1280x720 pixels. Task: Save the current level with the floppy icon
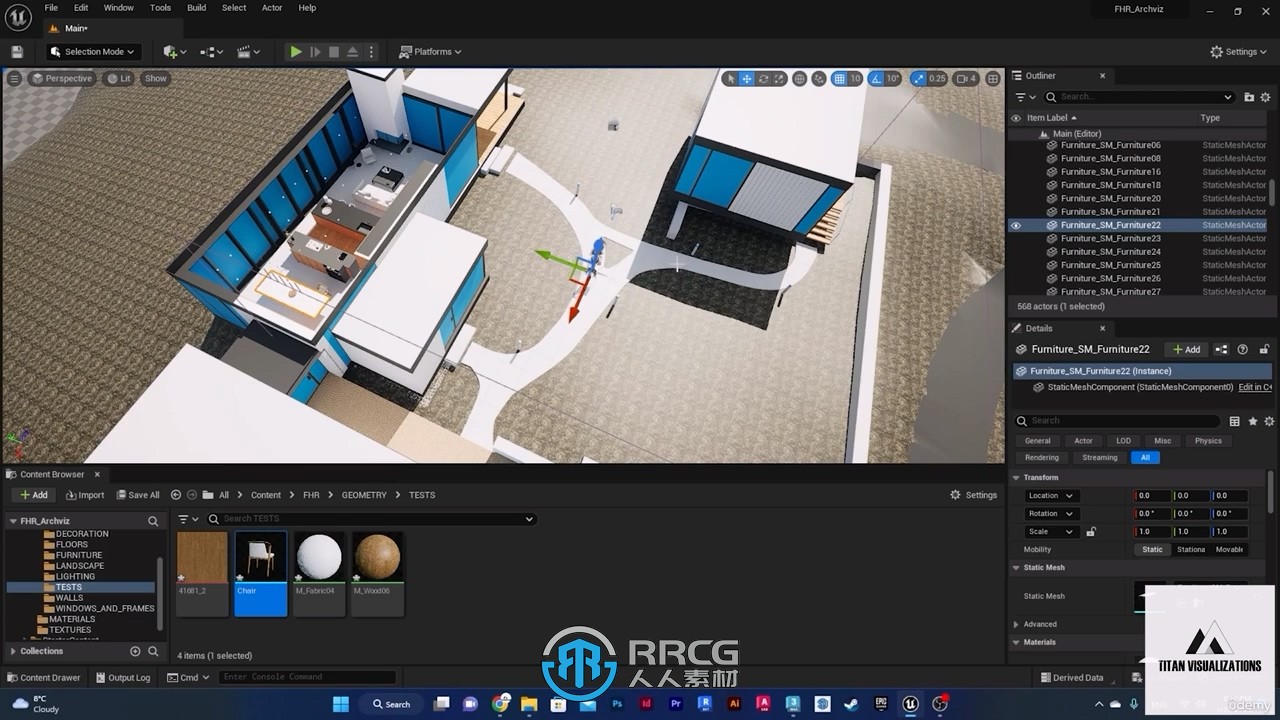17,52
